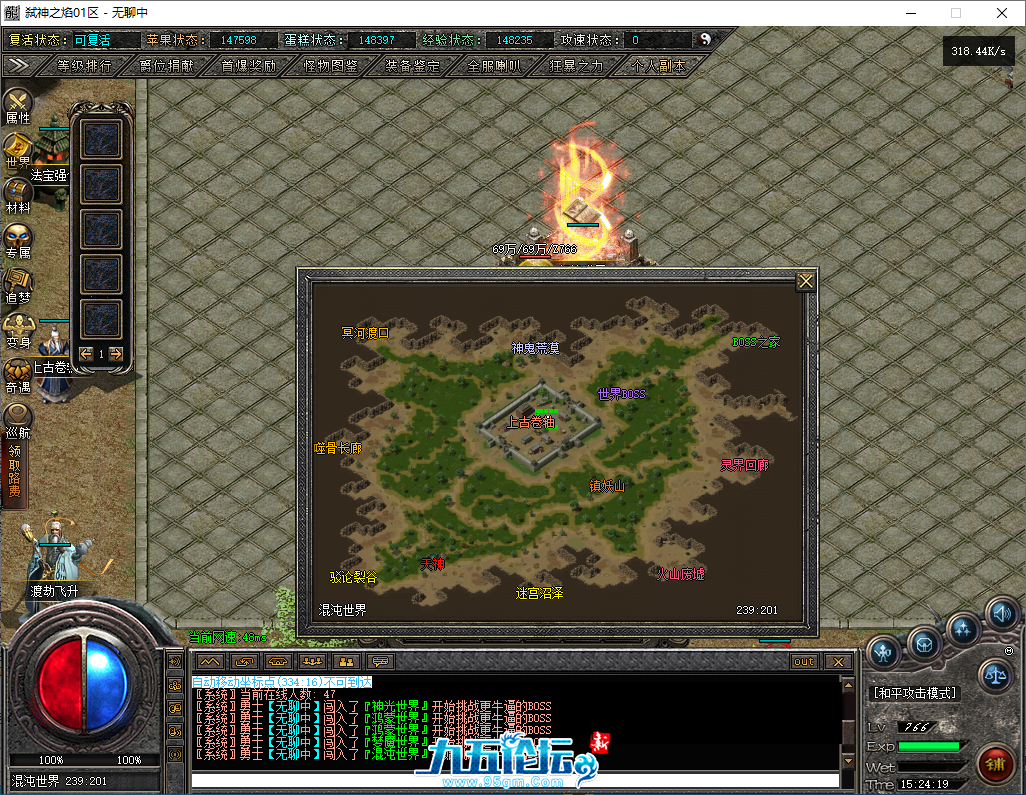Toggle the 和平攻击模式 attack mode label
The width and height of the screenshot is (1026, 795).
914,693
